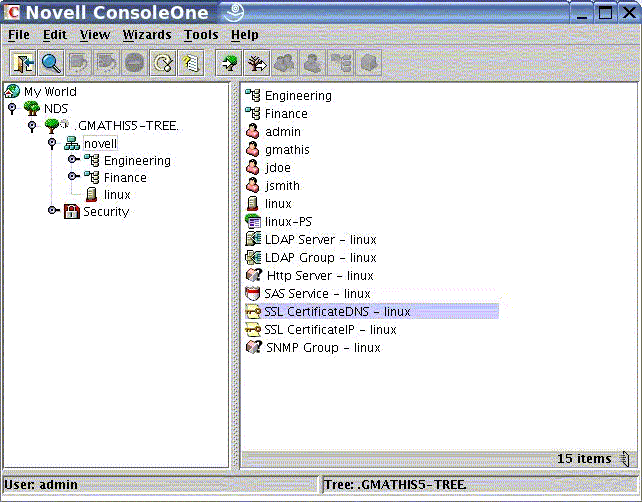This screenshot has width=642, height=502.
Task: Open the Tools menu
Action: pyautogui.click(x=201, y=35)
